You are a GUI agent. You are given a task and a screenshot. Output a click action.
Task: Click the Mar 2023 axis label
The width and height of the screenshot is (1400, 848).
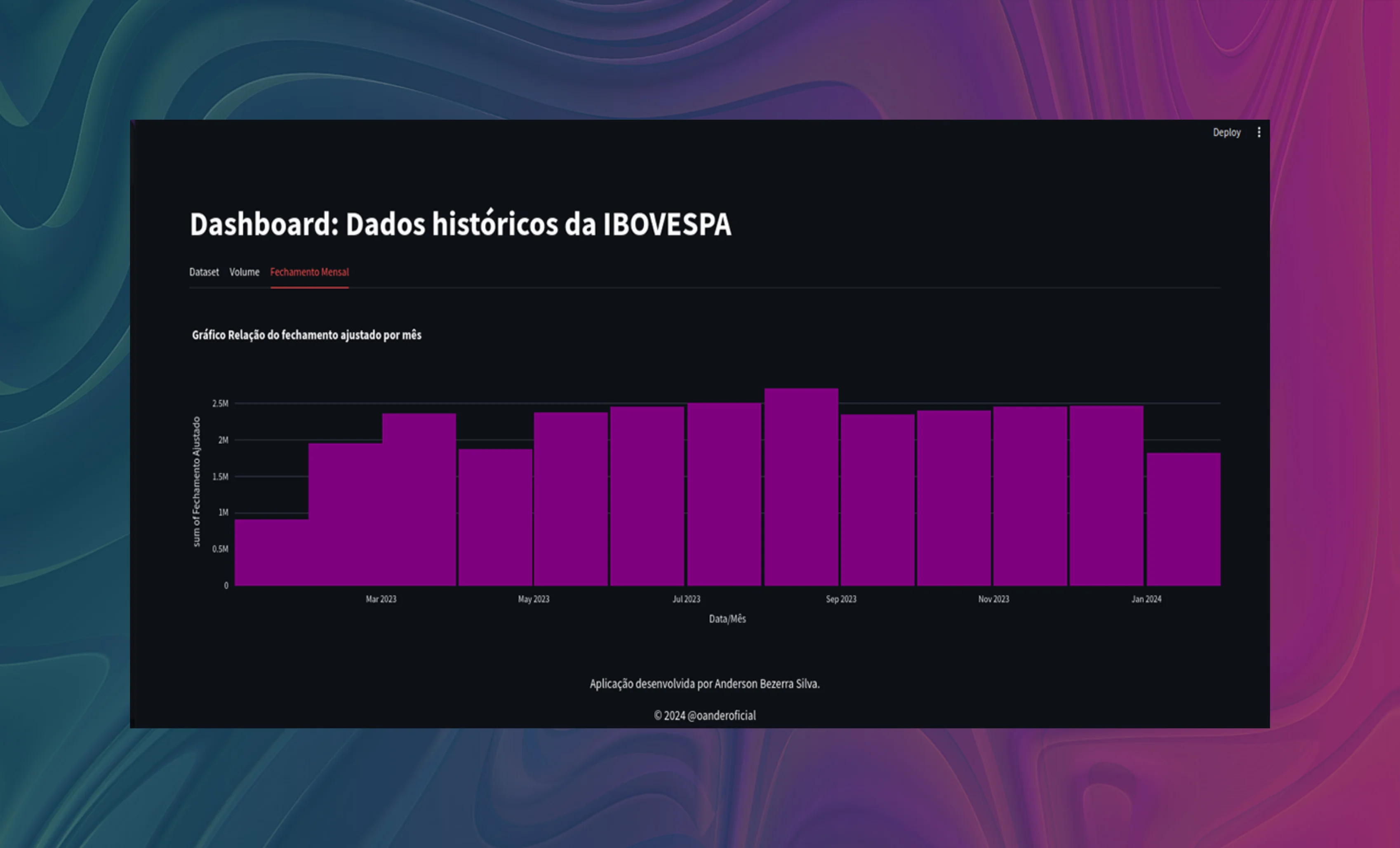pyautogui.click(x=381, y=599)
